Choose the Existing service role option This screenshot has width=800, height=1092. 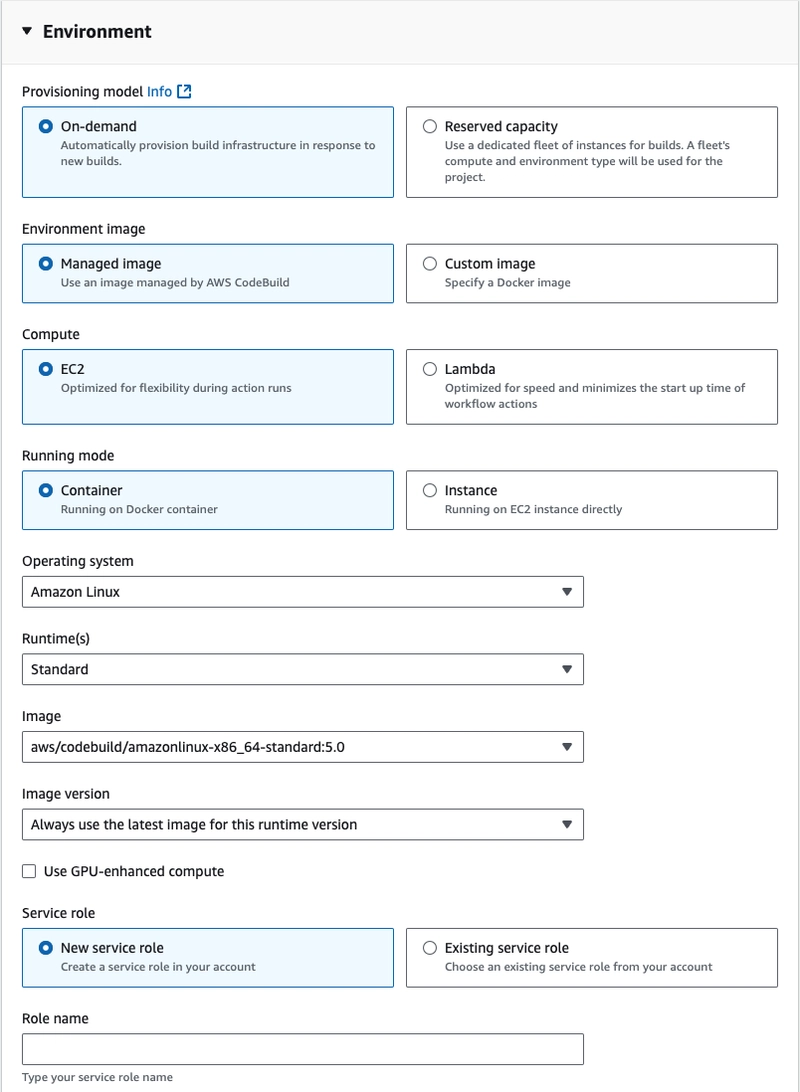[x=430, y=948]
